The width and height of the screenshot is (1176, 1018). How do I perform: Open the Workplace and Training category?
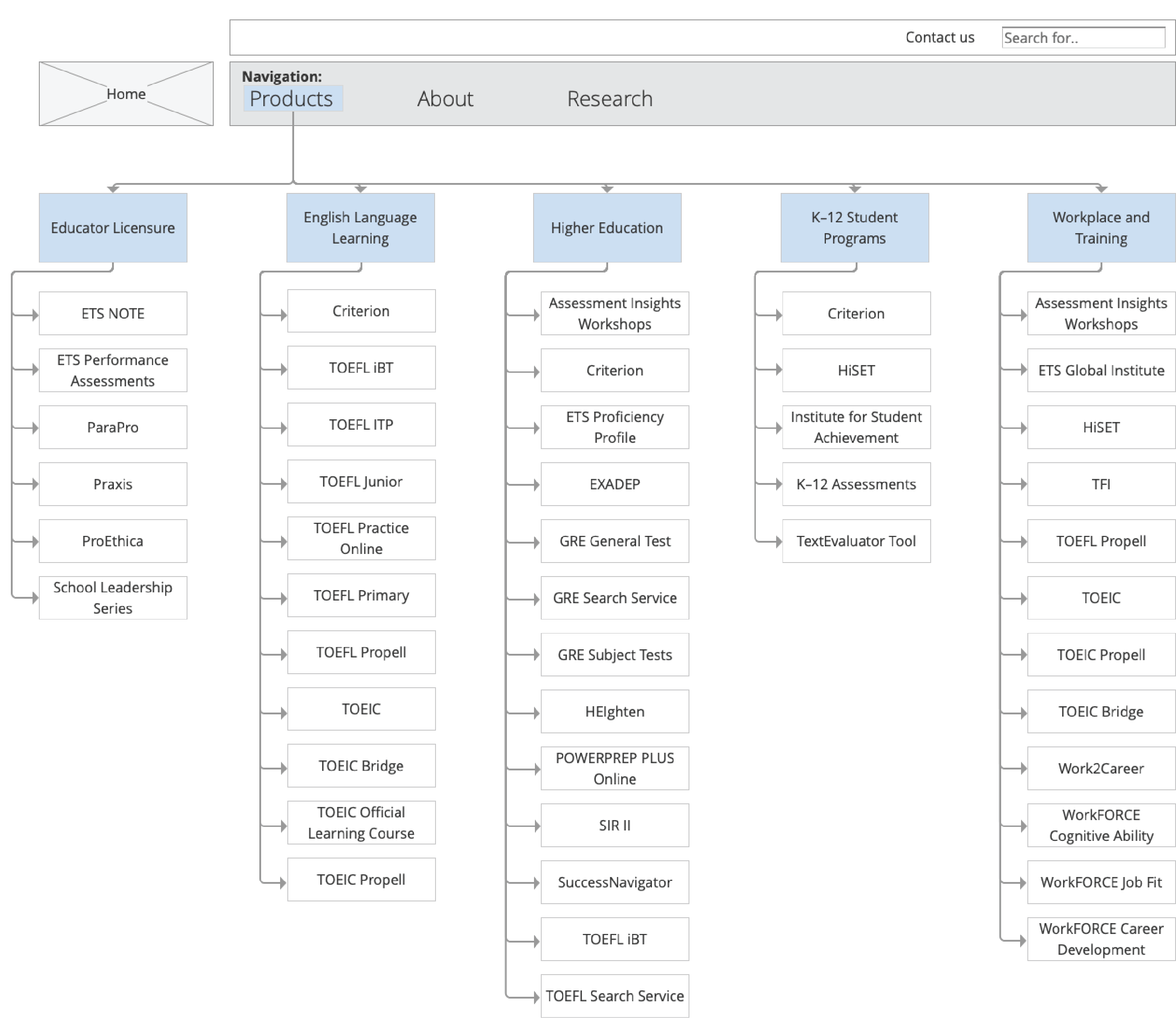1101,228
